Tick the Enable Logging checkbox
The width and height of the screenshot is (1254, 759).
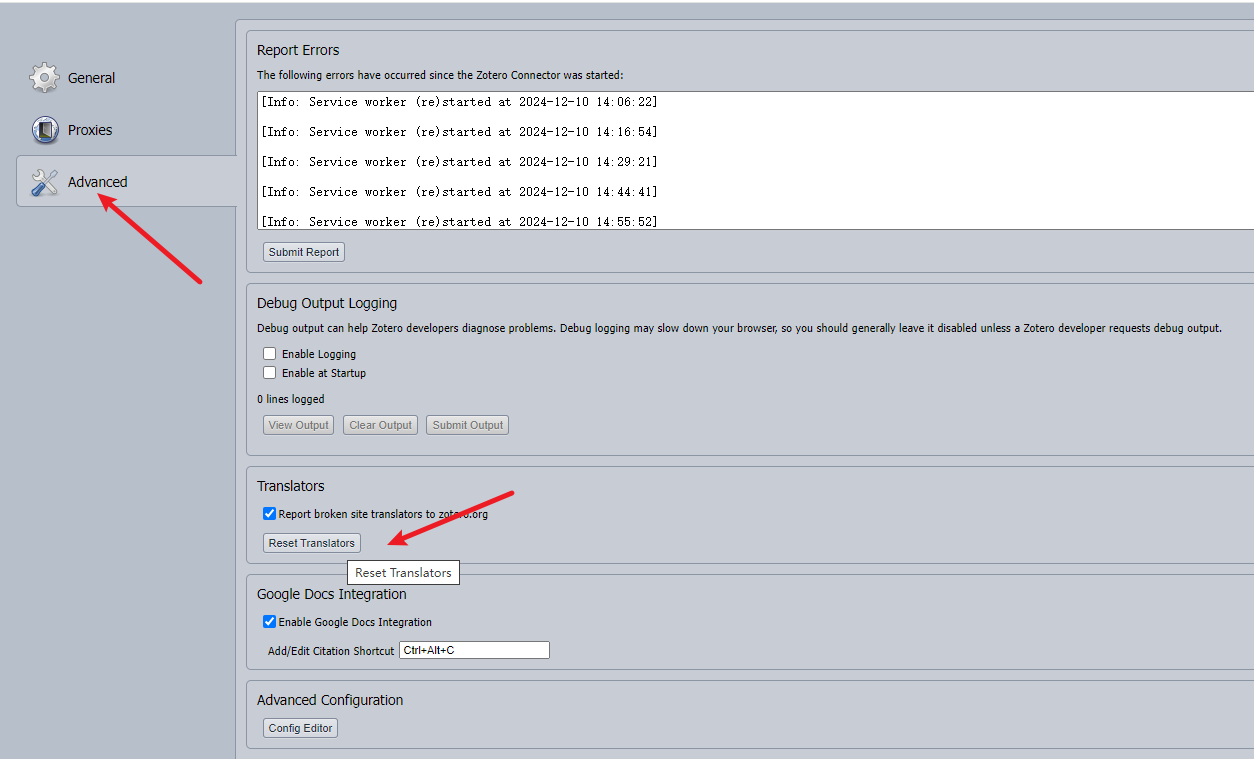click(270, 354)
